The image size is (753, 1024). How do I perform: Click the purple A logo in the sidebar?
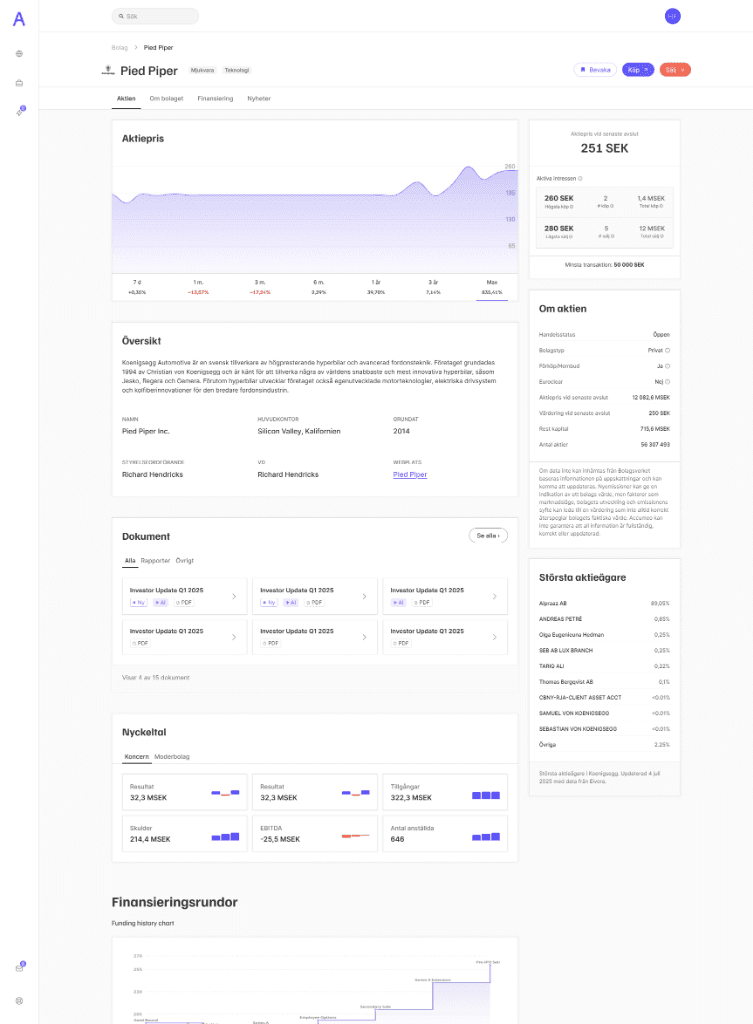tap(19, 19)
